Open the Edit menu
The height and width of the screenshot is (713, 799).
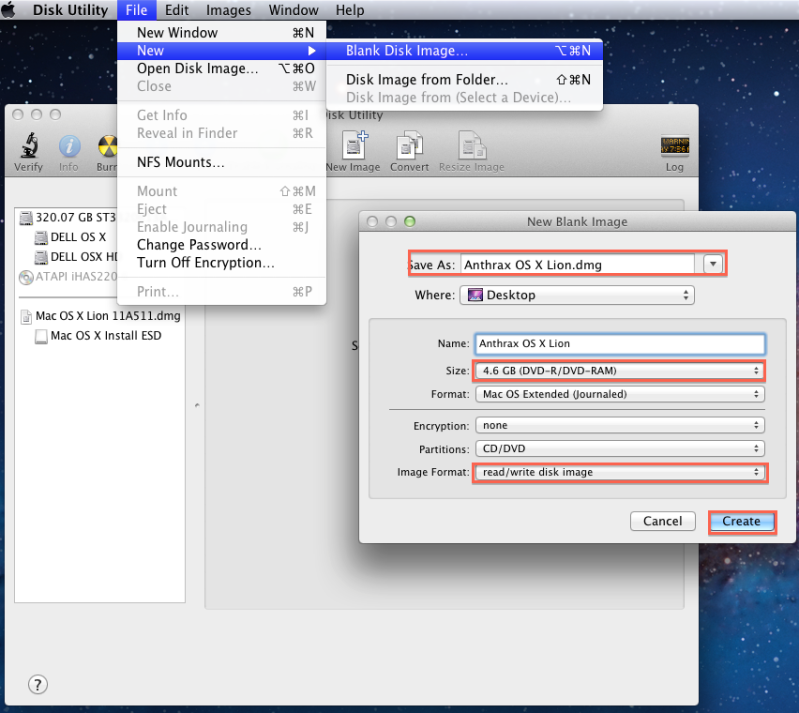tap(176, 10)
